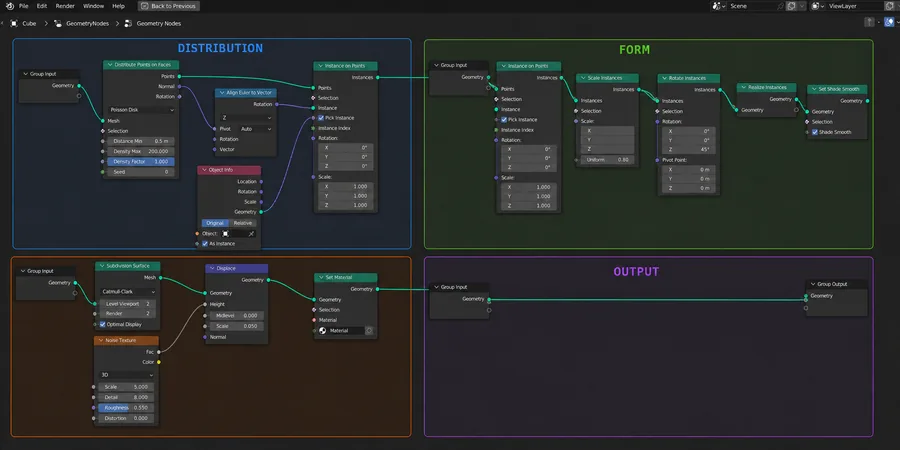Viewport: 900px width, 450px height.
Task: Toggle the Shade Smooth checkbox
Action: (x=814, y=132)
